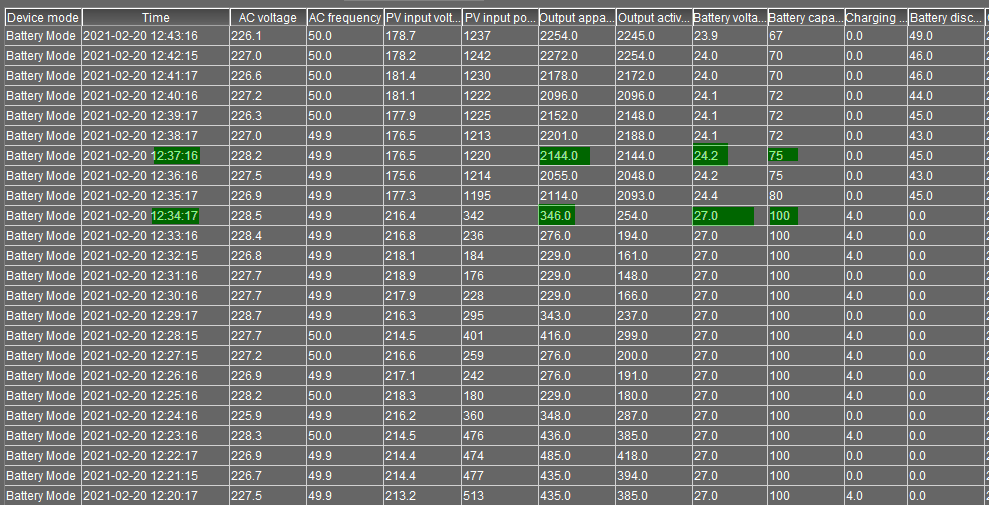Click the 2021-02-20 12:20:17 timestamp cell
989x505 pixels.
[140, 496]
